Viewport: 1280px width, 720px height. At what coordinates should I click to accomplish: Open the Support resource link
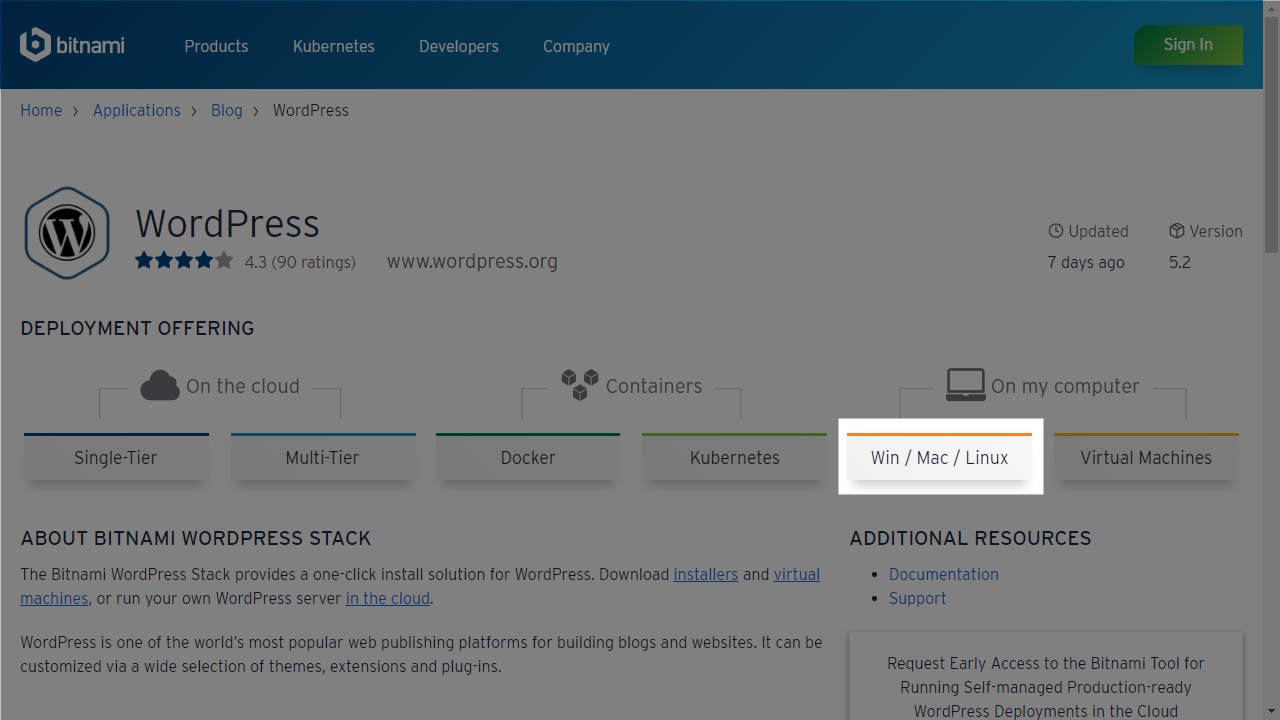[x=918, y=598]
